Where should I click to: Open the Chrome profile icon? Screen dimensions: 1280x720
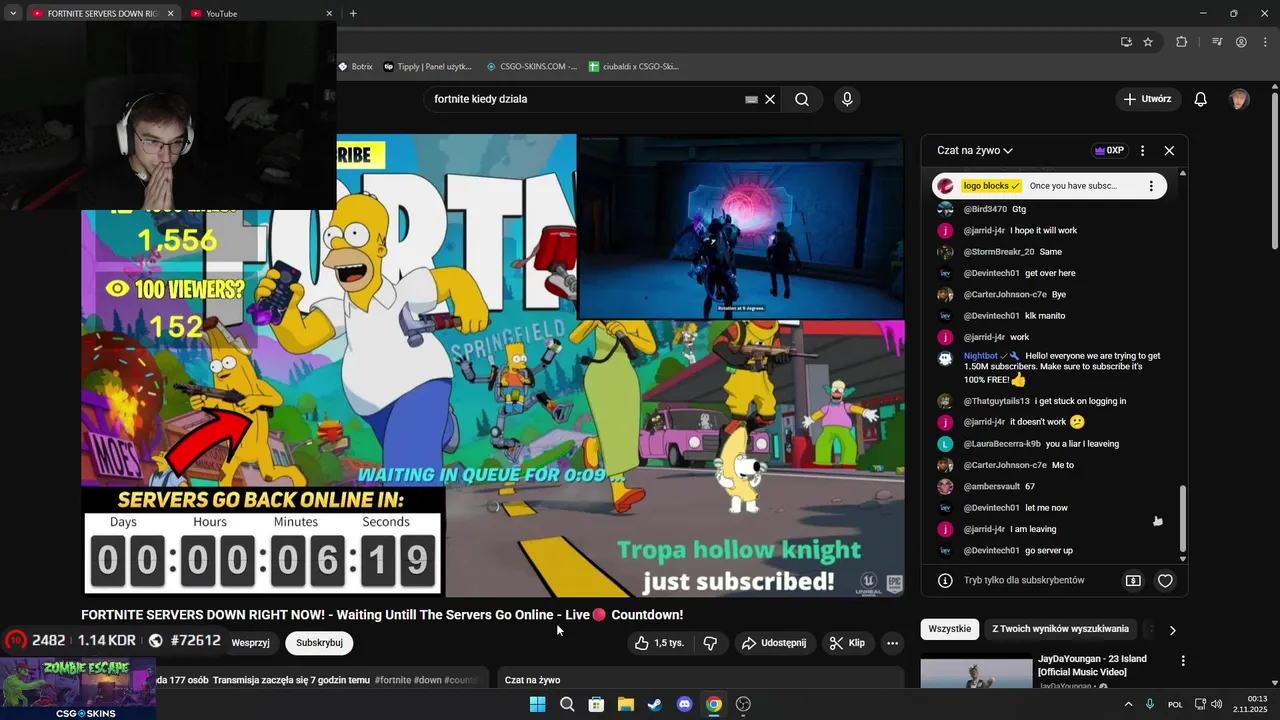(1241, 42)
